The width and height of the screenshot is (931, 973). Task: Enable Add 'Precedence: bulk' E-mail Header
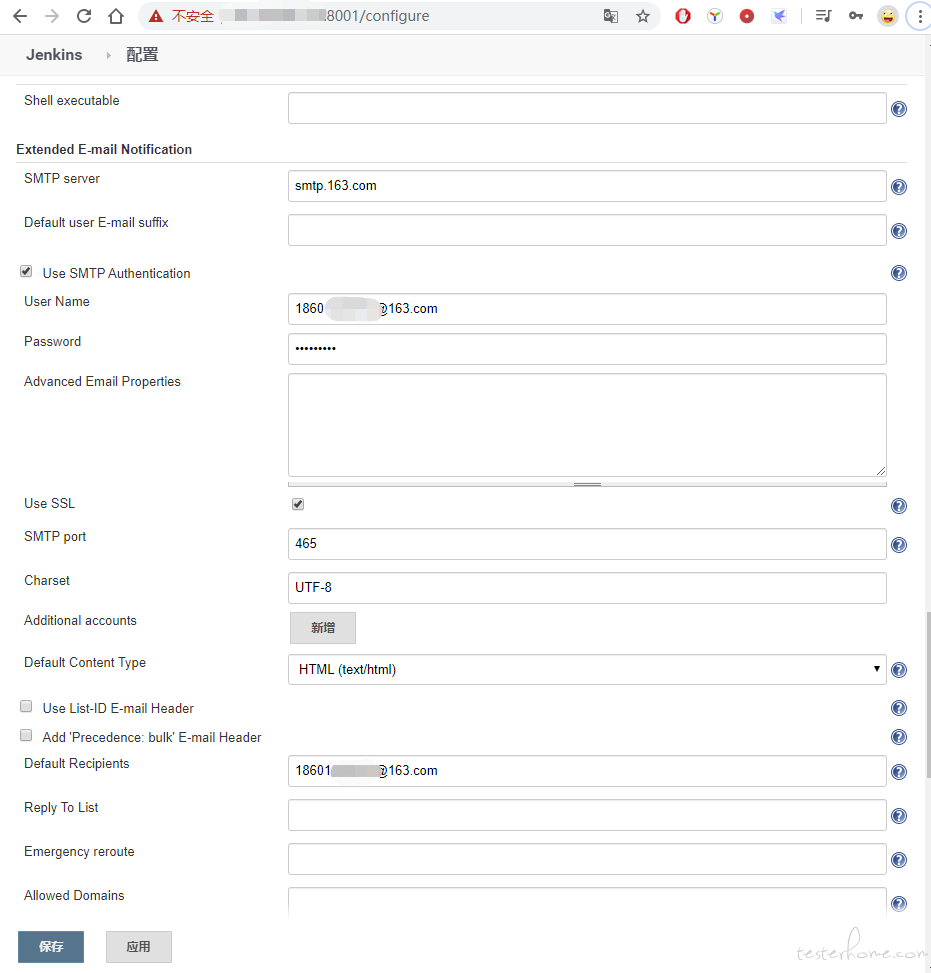26,735
